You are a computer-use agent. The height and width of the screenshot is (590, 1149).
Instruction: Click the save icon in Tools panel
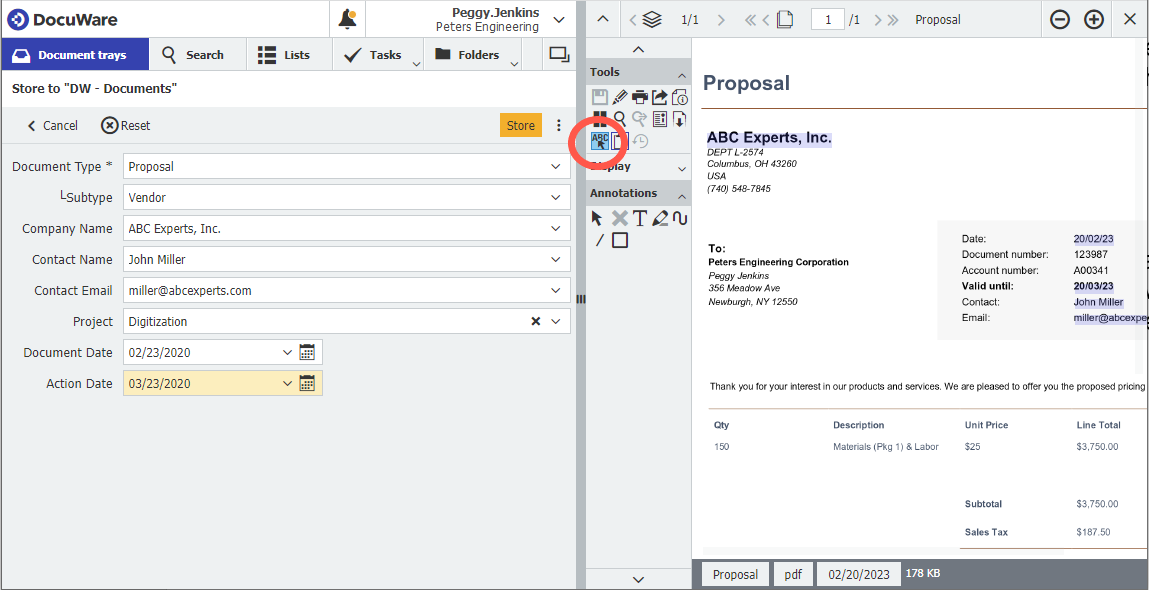tap(599, 96)
